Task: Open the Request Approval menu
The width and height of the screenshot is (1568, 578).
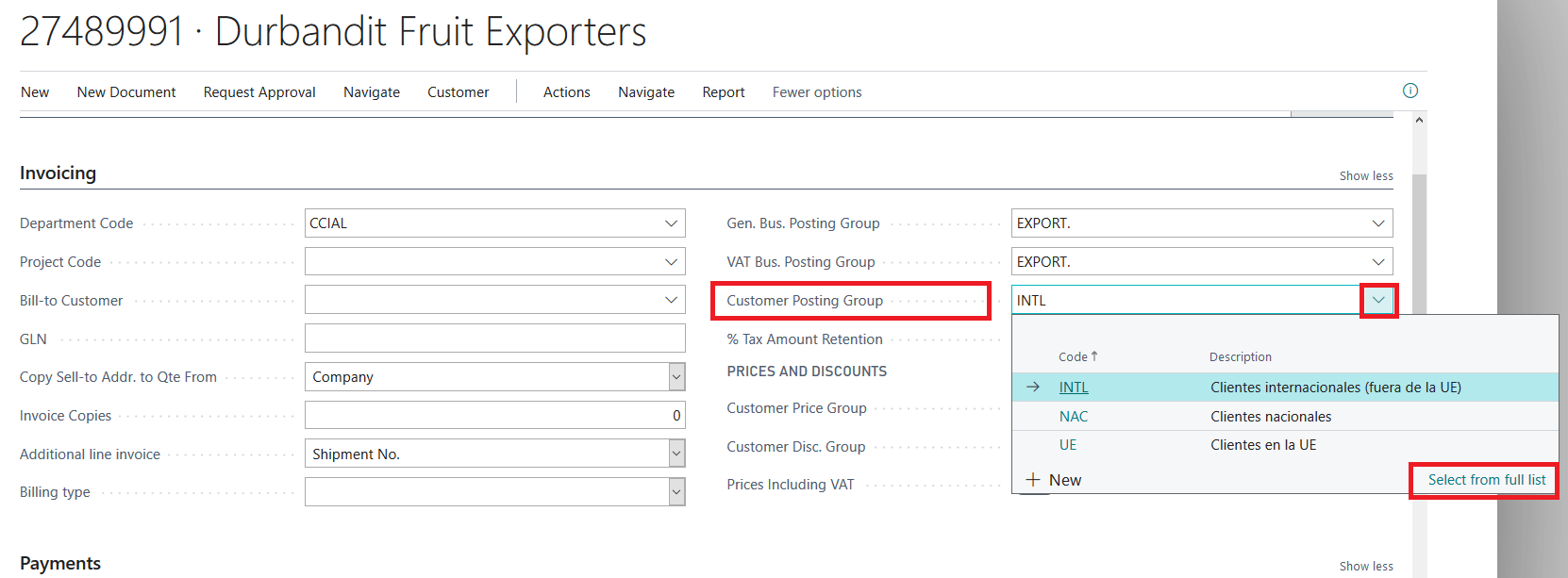Action: click(259, 92)
